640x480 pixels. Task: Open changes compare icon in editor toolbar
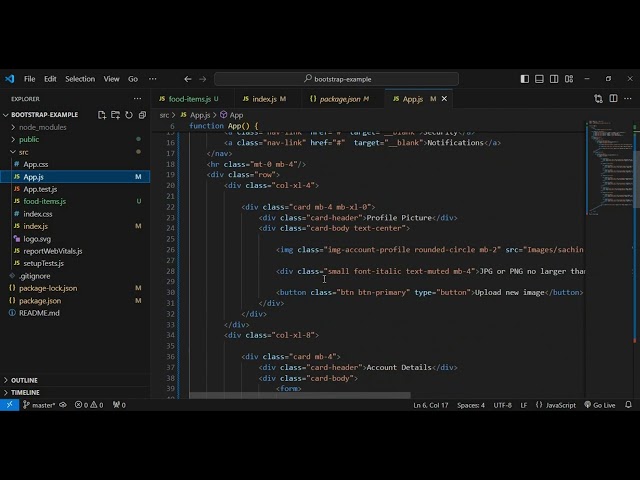tap(598, 99)
